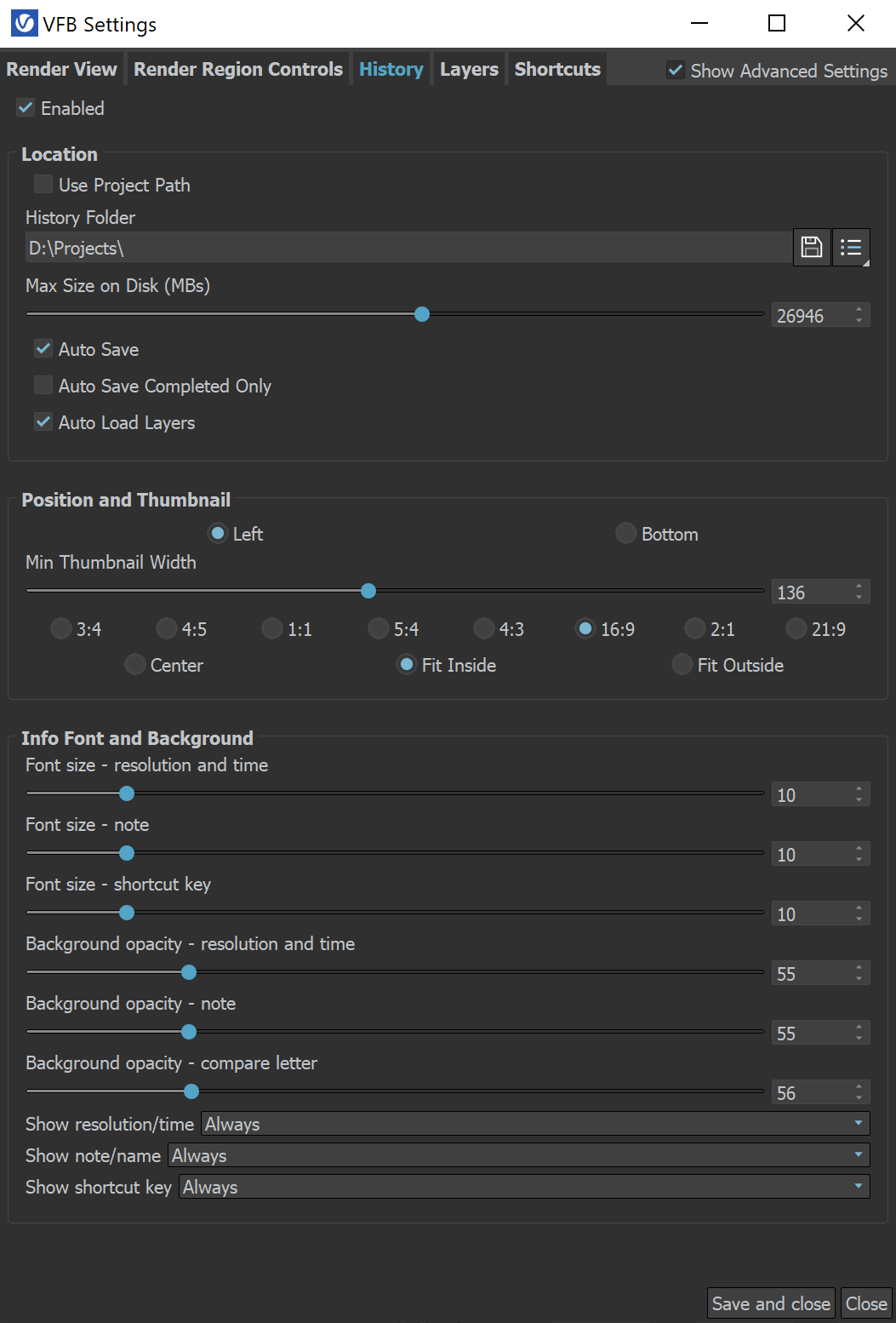Open the Show resolution/time dropdown
Screen dimensions: 896x1323
click(x=535, y=1124)
